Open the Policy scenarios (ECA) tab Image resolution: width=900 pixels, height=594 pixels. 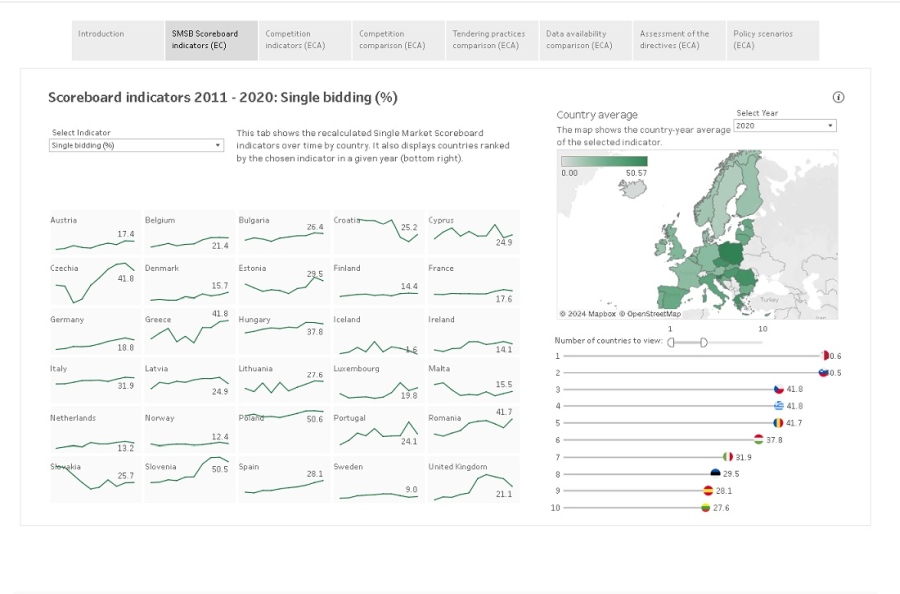coord(772,40)
